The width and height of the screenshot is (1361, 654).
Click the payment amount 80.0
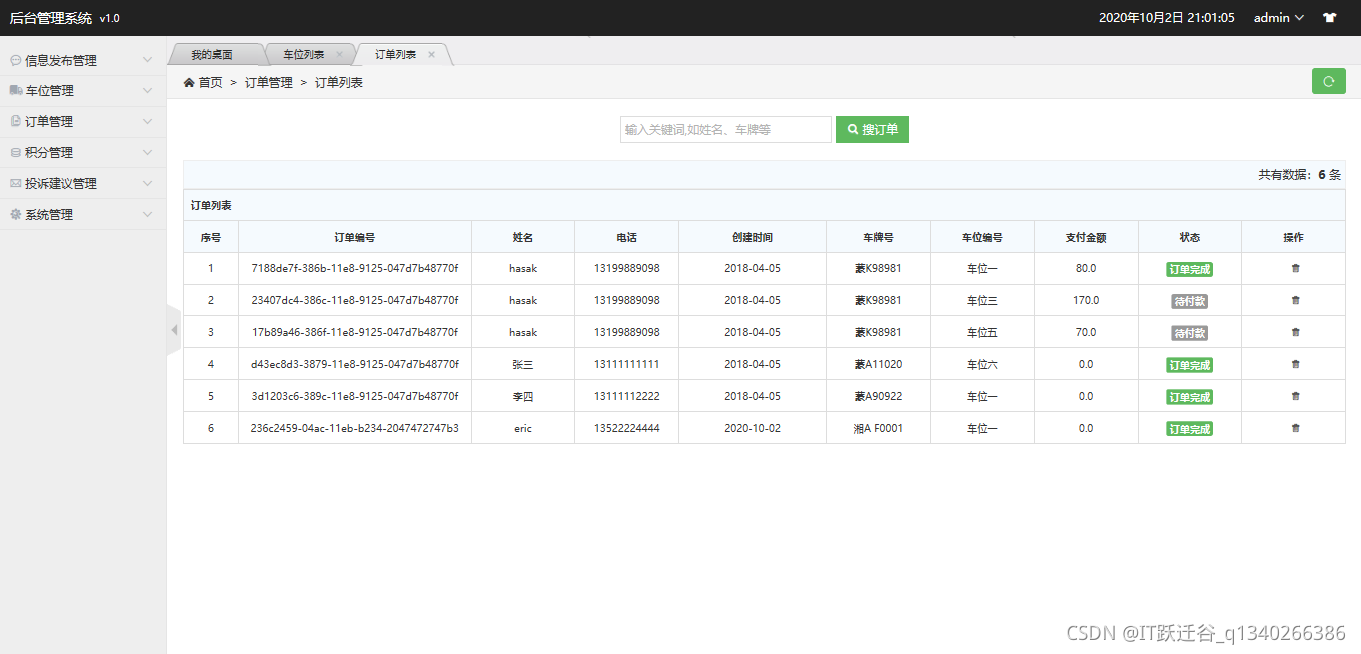(1086, 268)
